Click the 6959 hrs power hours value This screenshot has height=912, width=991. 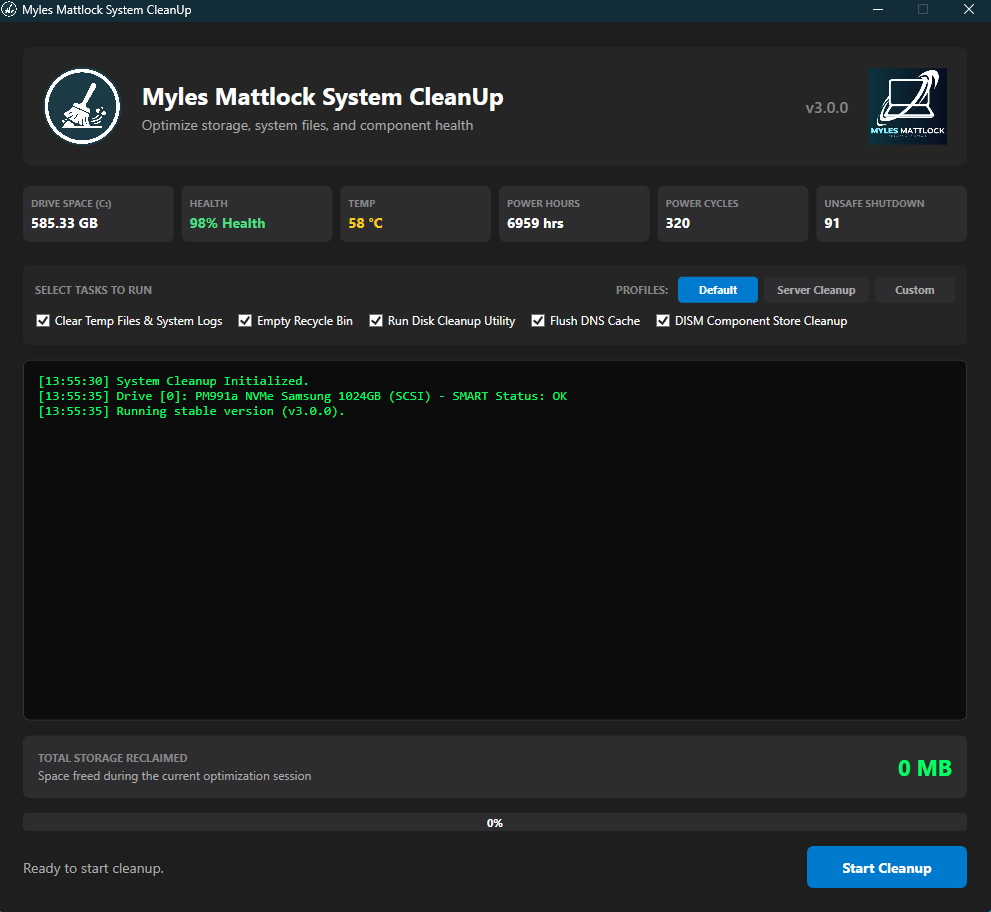(535, 223)
